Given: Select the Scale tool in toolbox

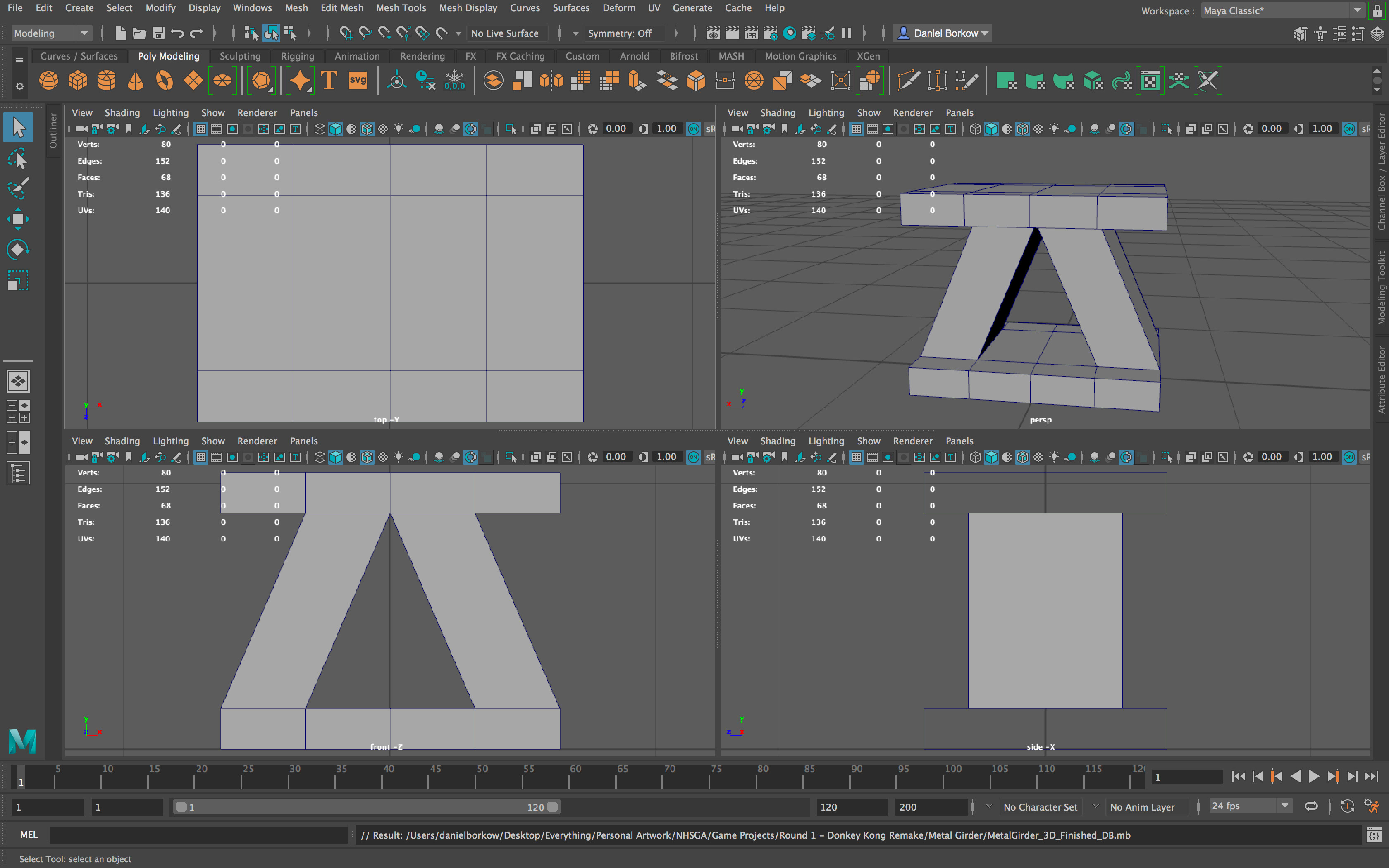Looking at the screenshot, I should click(18, 280).
